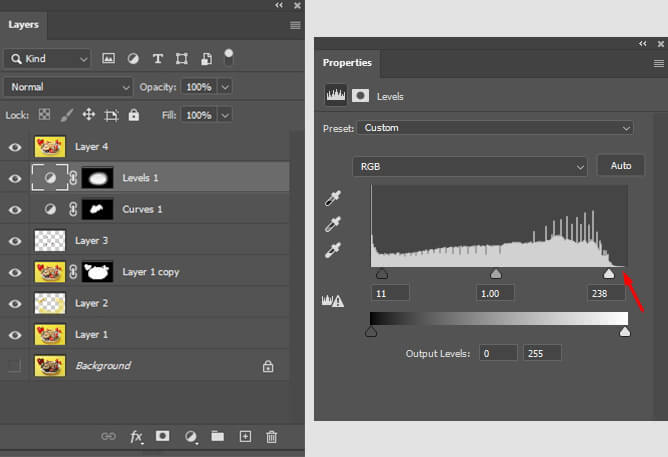This screenshot has height=457, width=668.
Task: Select the white point eyedropper
Action: click(333, 250)
